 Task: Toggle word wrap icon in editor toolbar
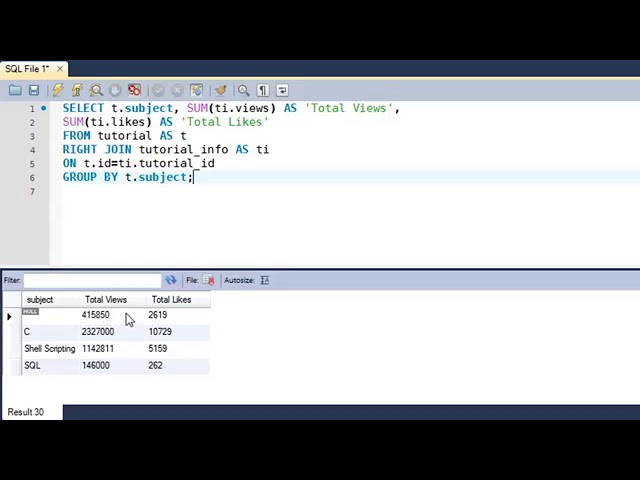tap(282, 90)
